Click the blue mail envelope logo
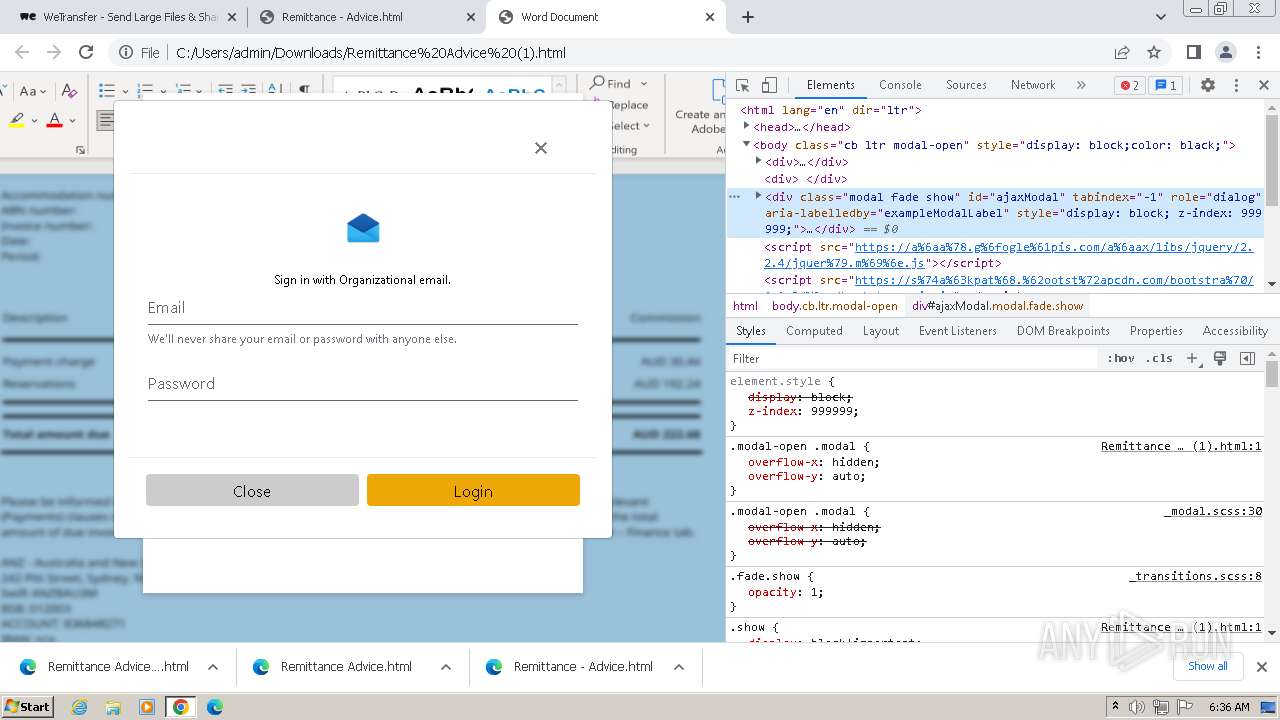The width and height of the screenshot is (1280, 720). 363,229
